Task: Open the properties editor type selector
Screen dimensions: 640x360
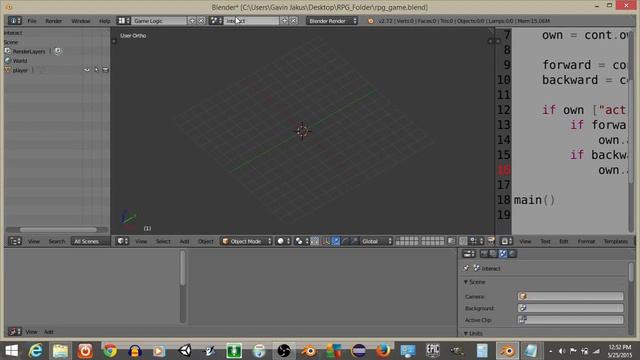Action: tap(469, 254)
